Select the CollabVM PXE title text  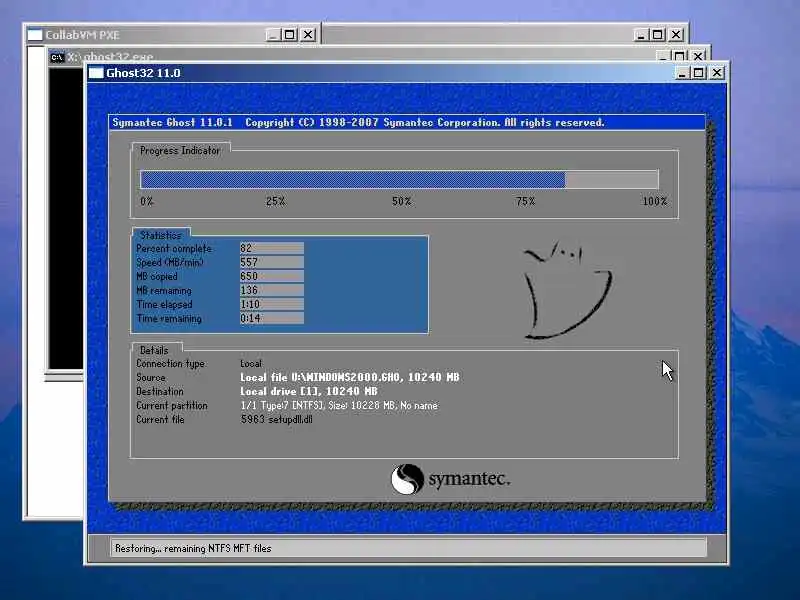(82, 35)
